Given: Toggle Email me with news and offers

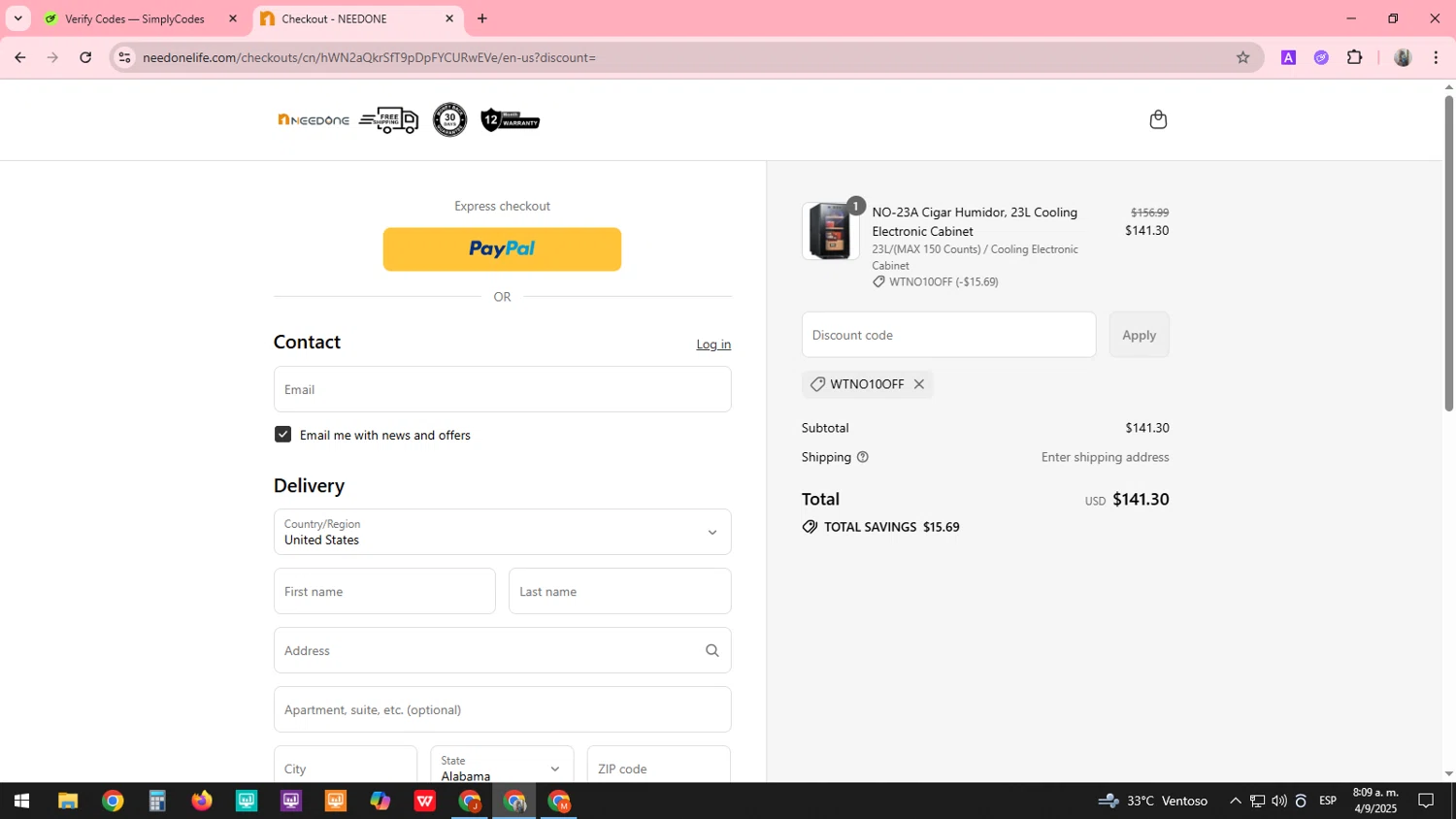Looking at the screenshot, I should 282,434.
